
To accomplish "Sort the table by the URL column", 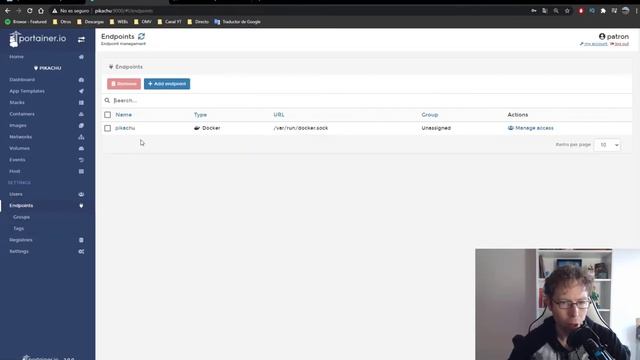I will [x=279, y=115].
